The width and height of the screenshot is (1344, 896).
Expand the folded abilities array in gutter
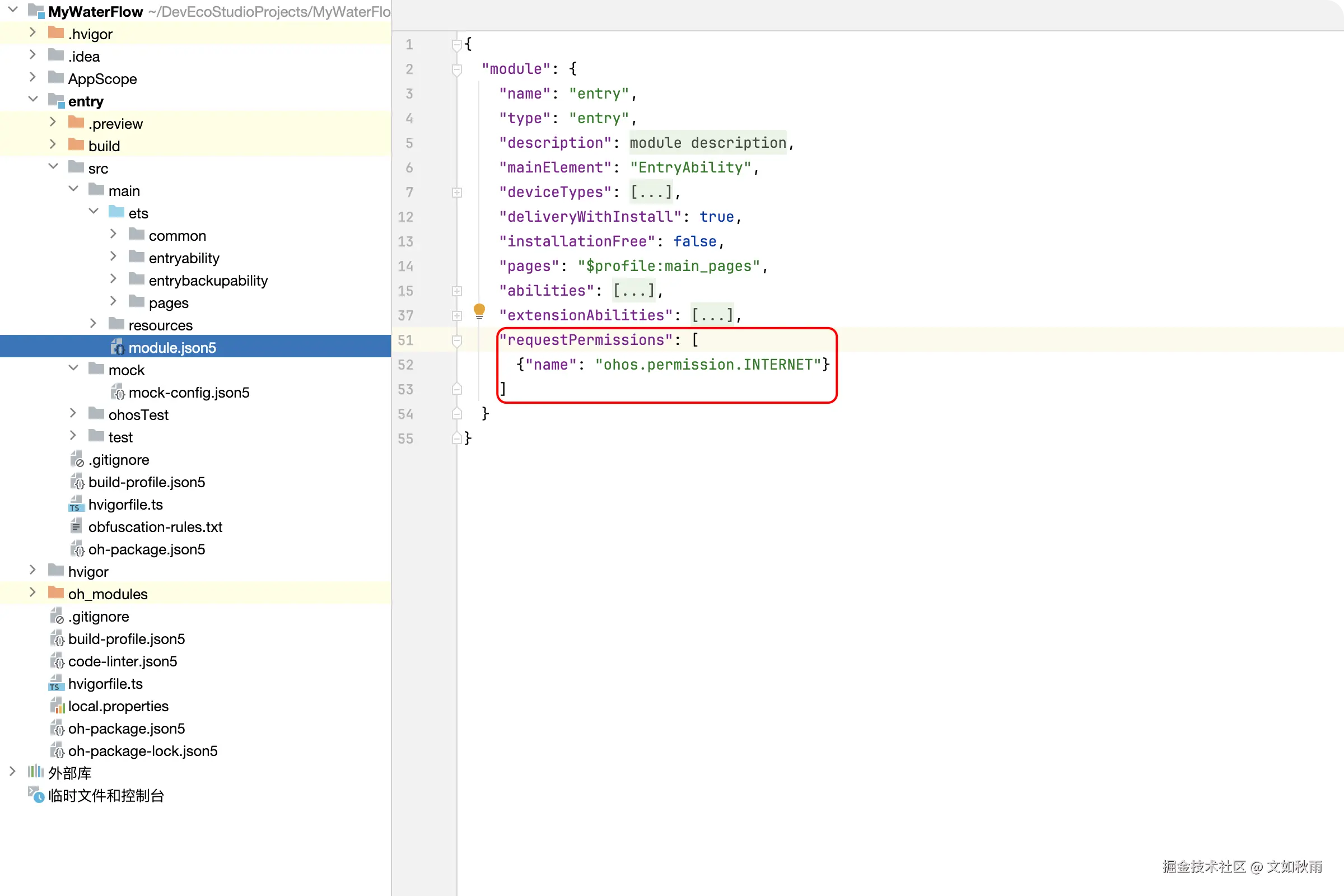coord(456,291)
